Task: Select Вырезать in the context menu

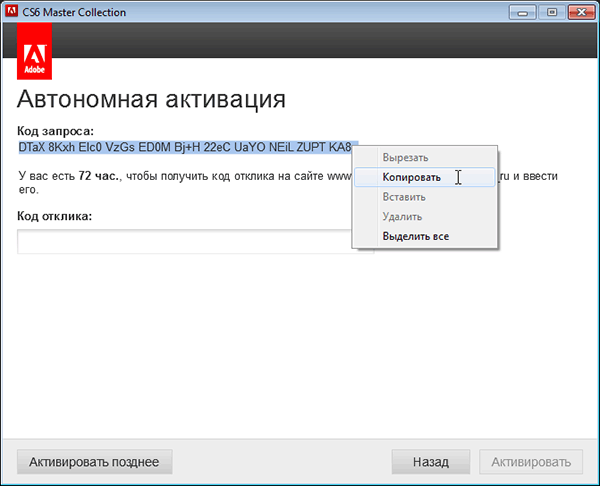Action: coord(425,158)
